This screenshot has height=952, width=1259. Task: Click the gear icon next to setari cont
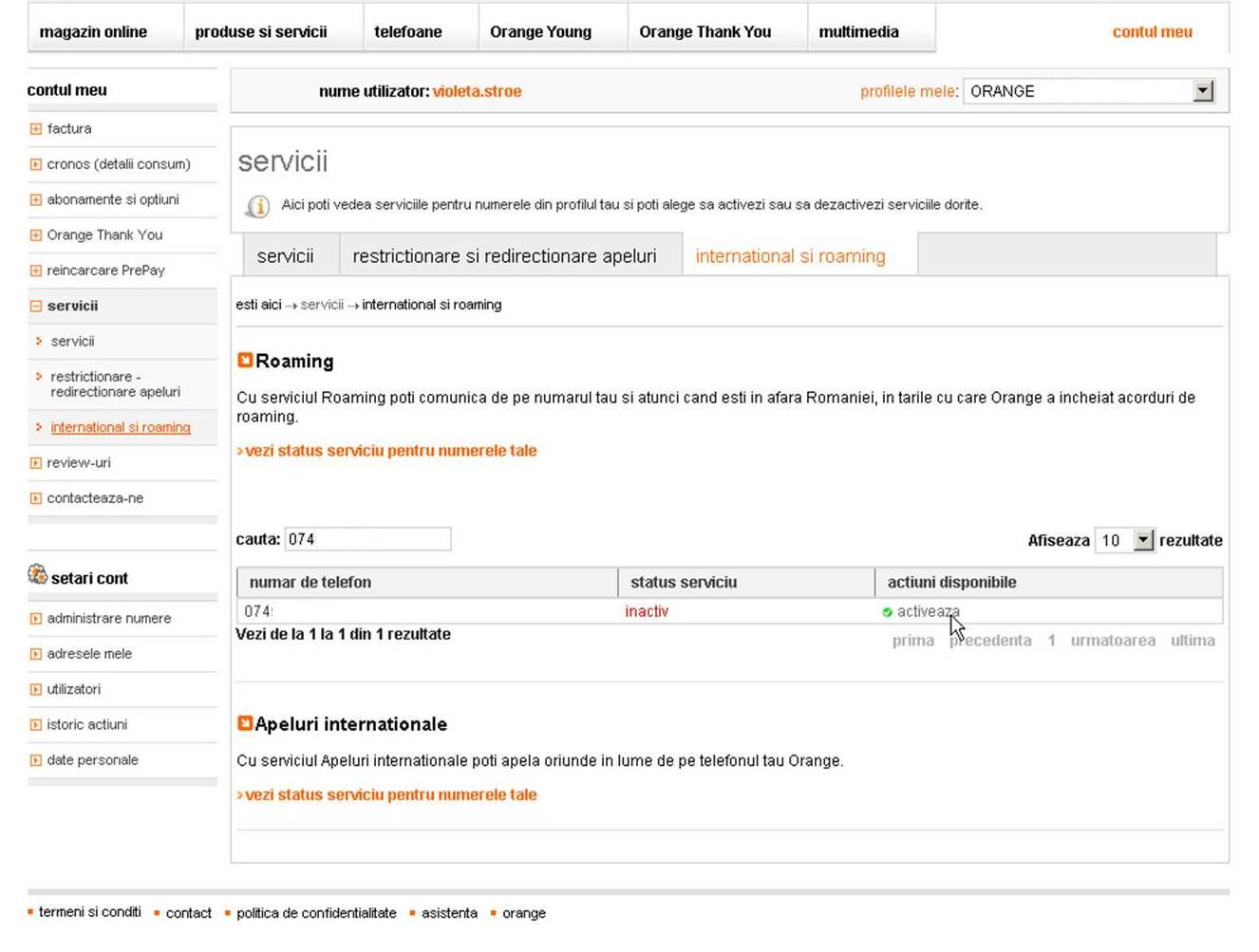coord(37,575)
